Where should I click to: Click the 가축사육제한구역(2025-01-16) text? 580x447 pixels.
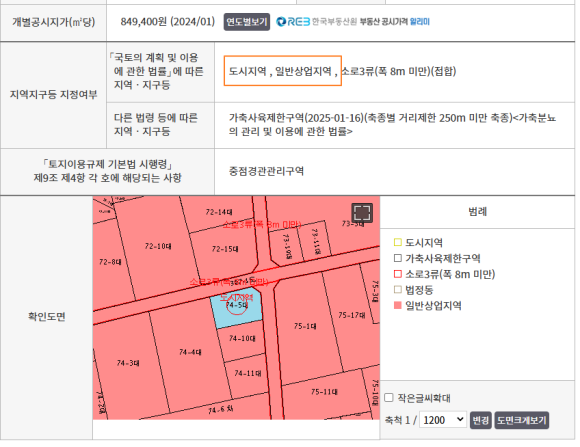point(297,118)
